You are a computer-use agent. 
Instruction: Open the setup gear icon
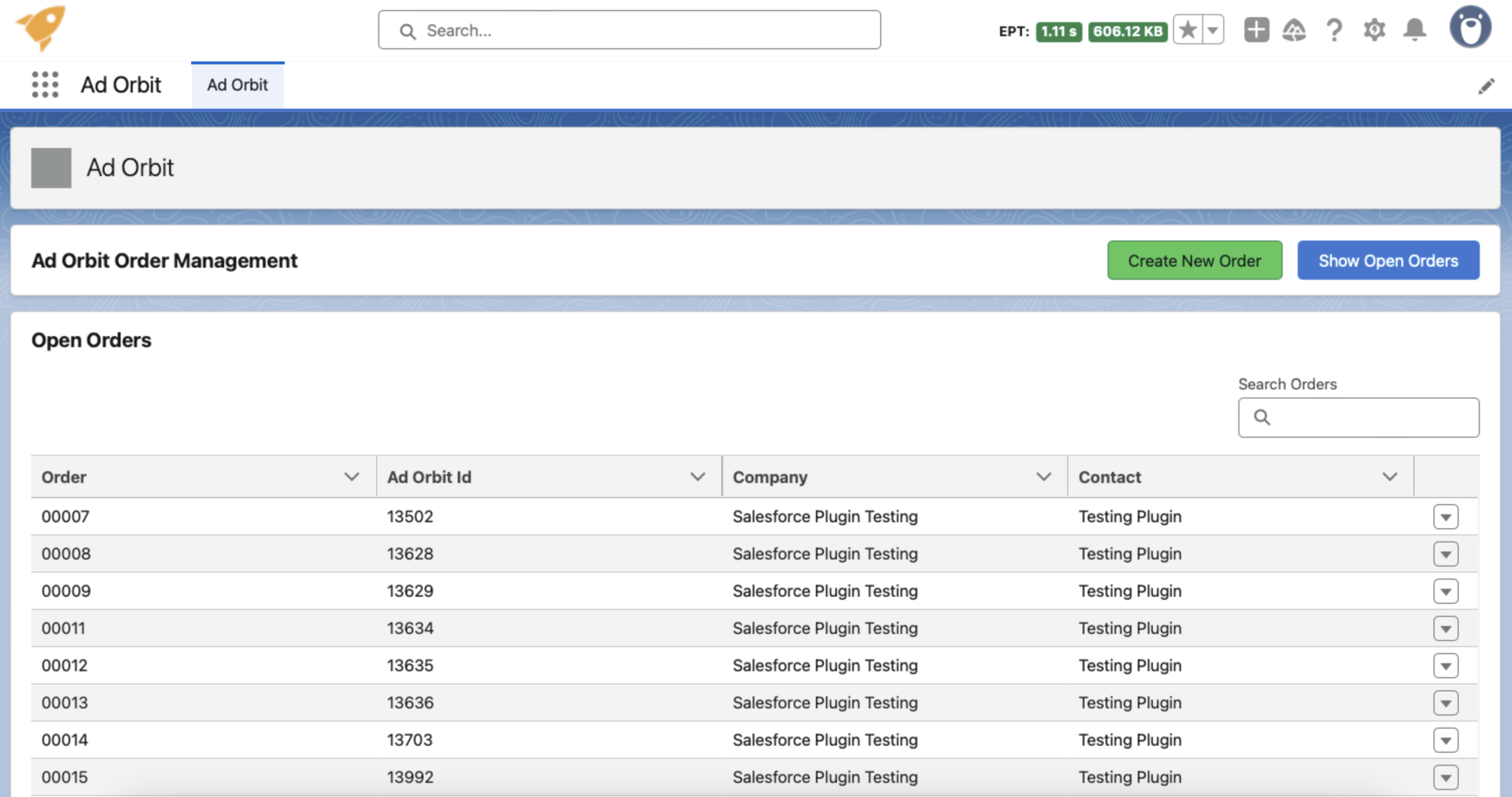point(1374,30)
